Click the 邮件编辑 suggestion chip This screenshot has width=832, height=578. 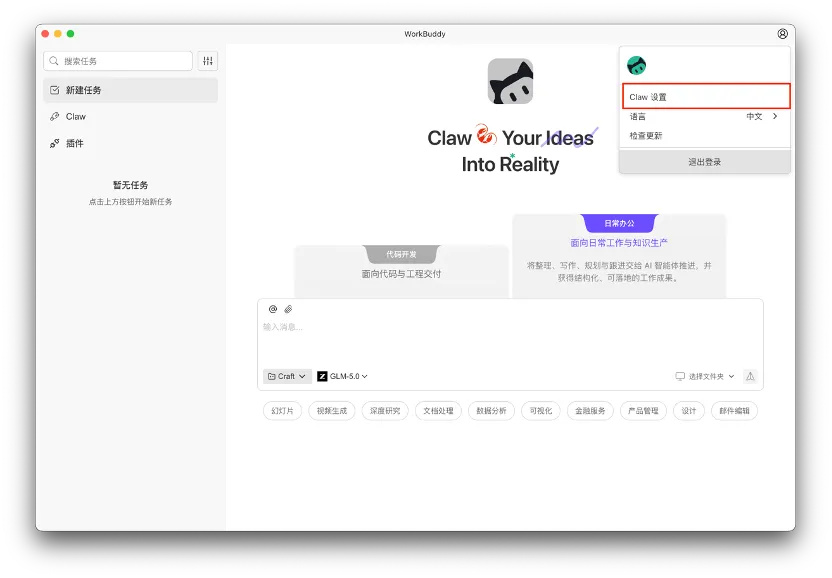[734, 411]
